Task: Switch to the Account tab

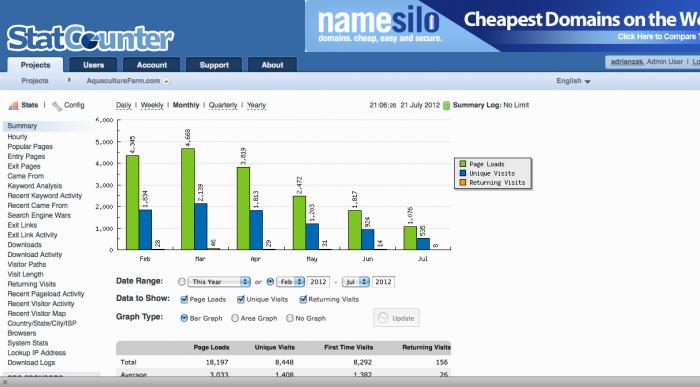Action: pyautogui.click(x=152, y=65)
